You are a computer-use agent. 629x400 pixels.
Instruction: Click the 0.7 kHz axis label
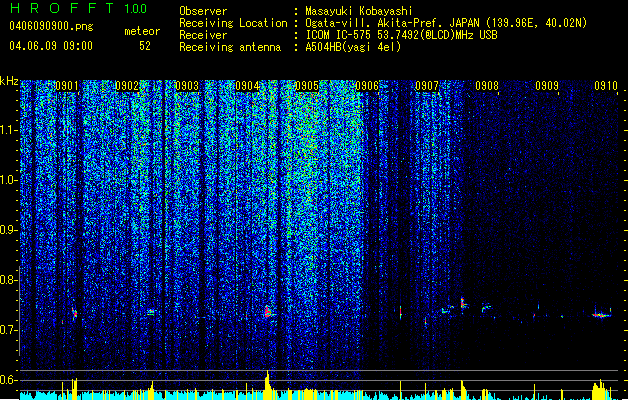click(8, 330)
